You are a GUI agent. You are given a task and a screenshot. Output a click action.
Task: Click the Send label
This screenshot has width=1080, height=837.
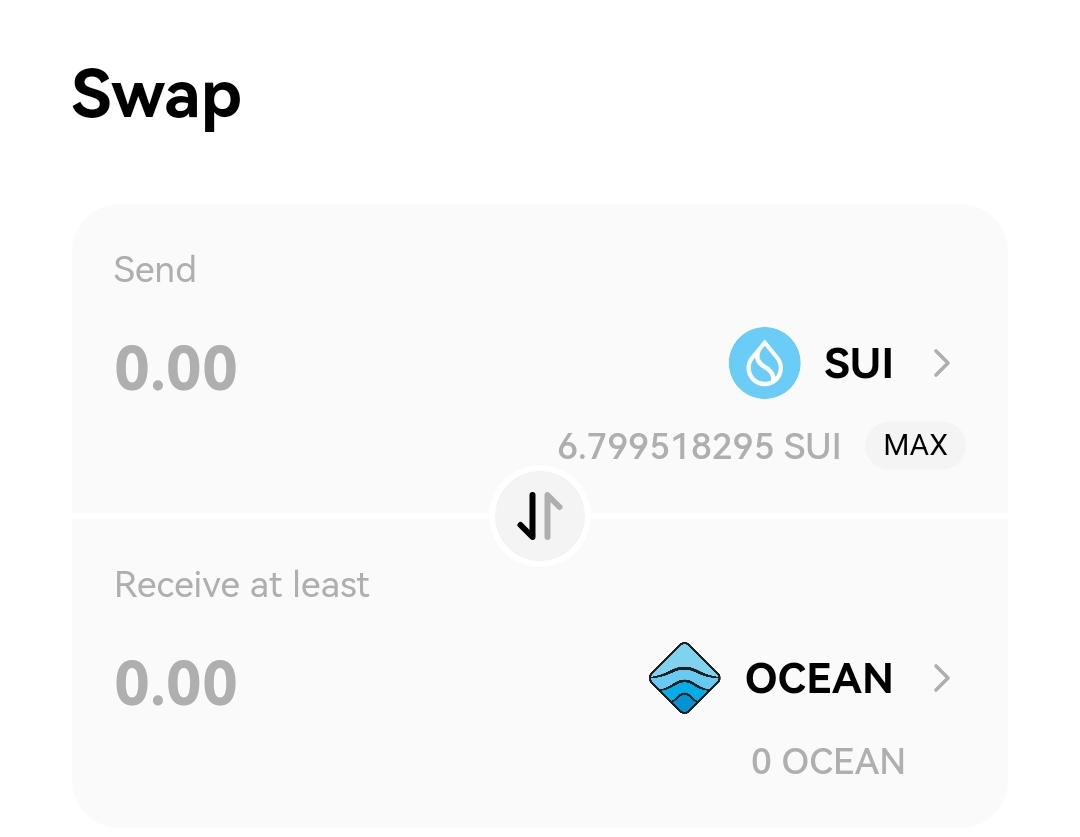pos(155,270)
